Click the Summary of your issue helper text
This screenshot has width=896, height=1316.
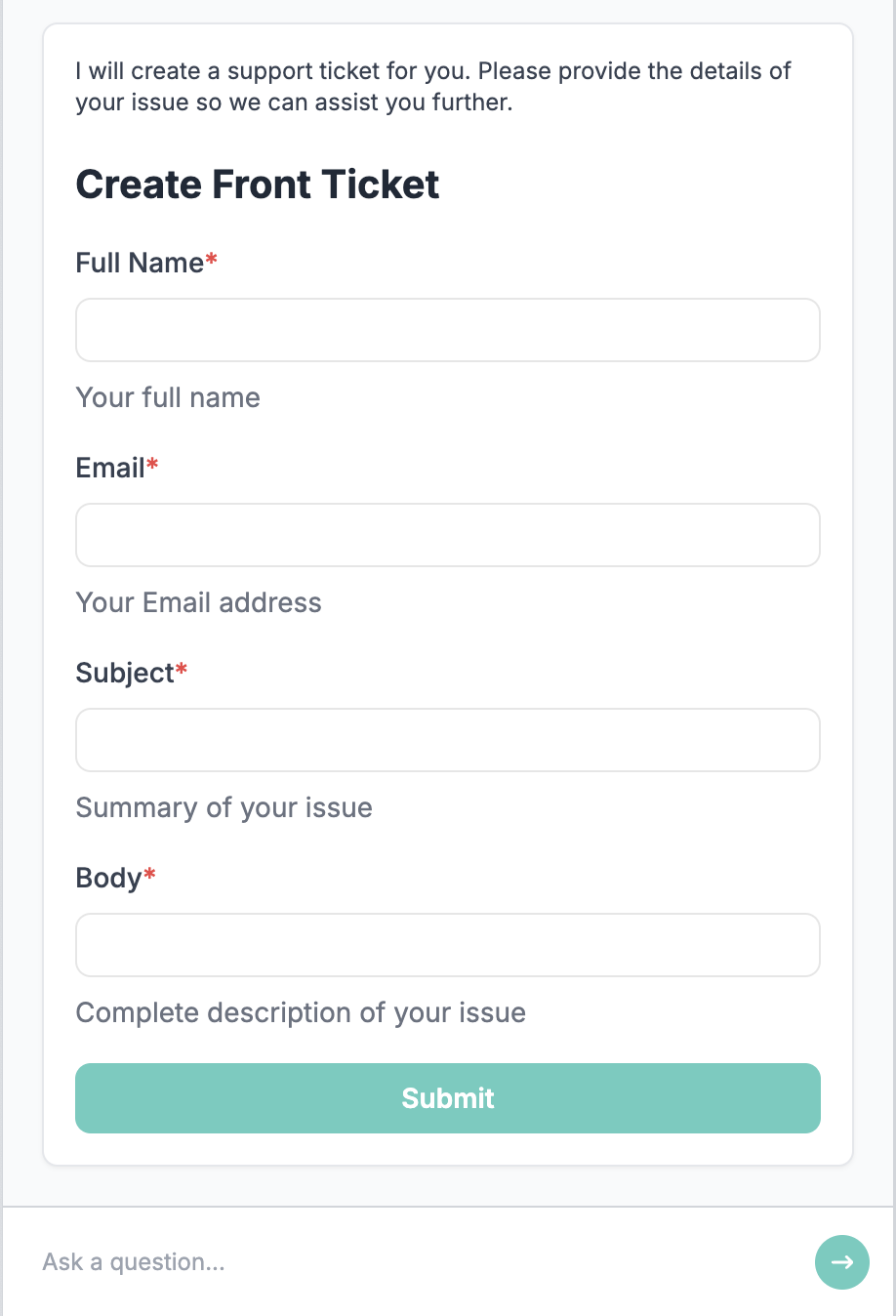click(x=224, y=807)
